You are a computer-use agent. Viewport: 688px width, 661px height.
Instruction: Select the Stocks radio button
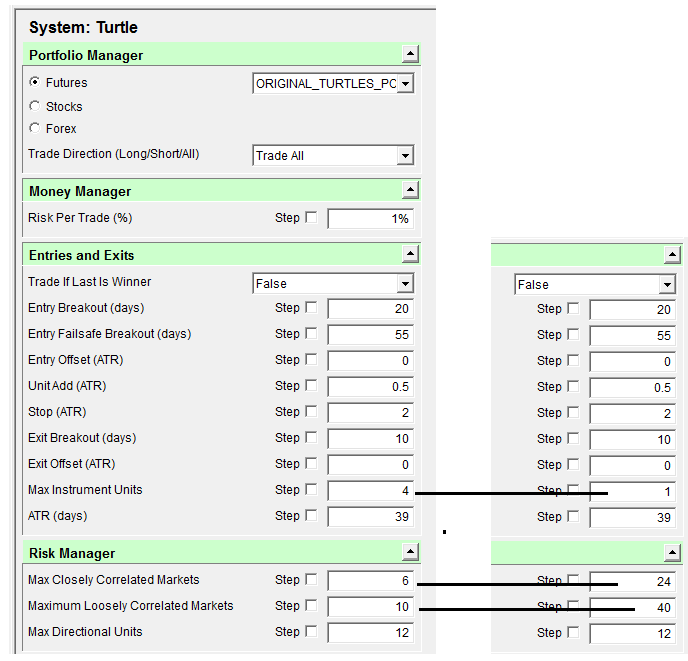click(x=35, y=106)
